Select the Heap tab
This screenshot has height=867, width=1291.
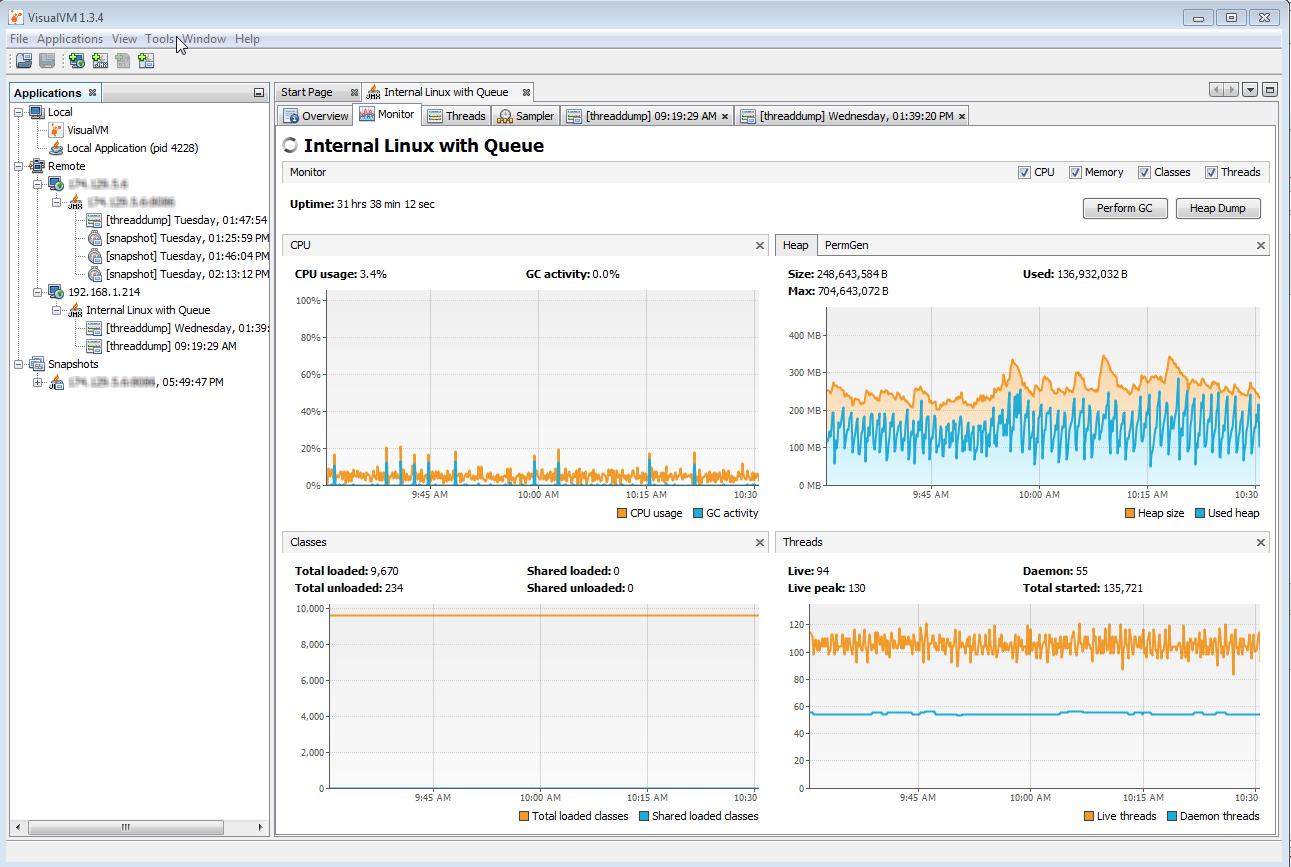[796, 245]
